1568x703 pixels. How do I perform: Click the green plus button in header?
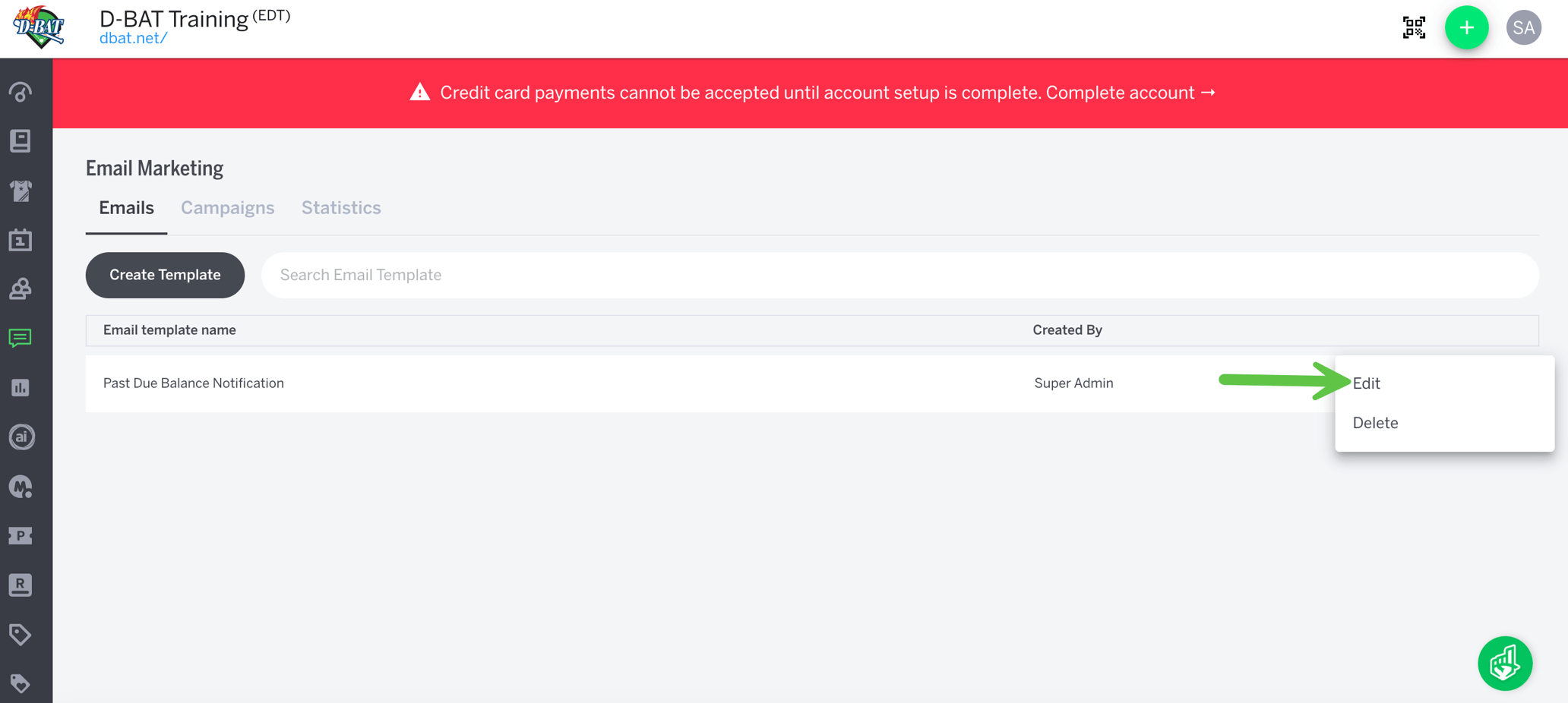pyautogui.click(x=1466, y=27)
